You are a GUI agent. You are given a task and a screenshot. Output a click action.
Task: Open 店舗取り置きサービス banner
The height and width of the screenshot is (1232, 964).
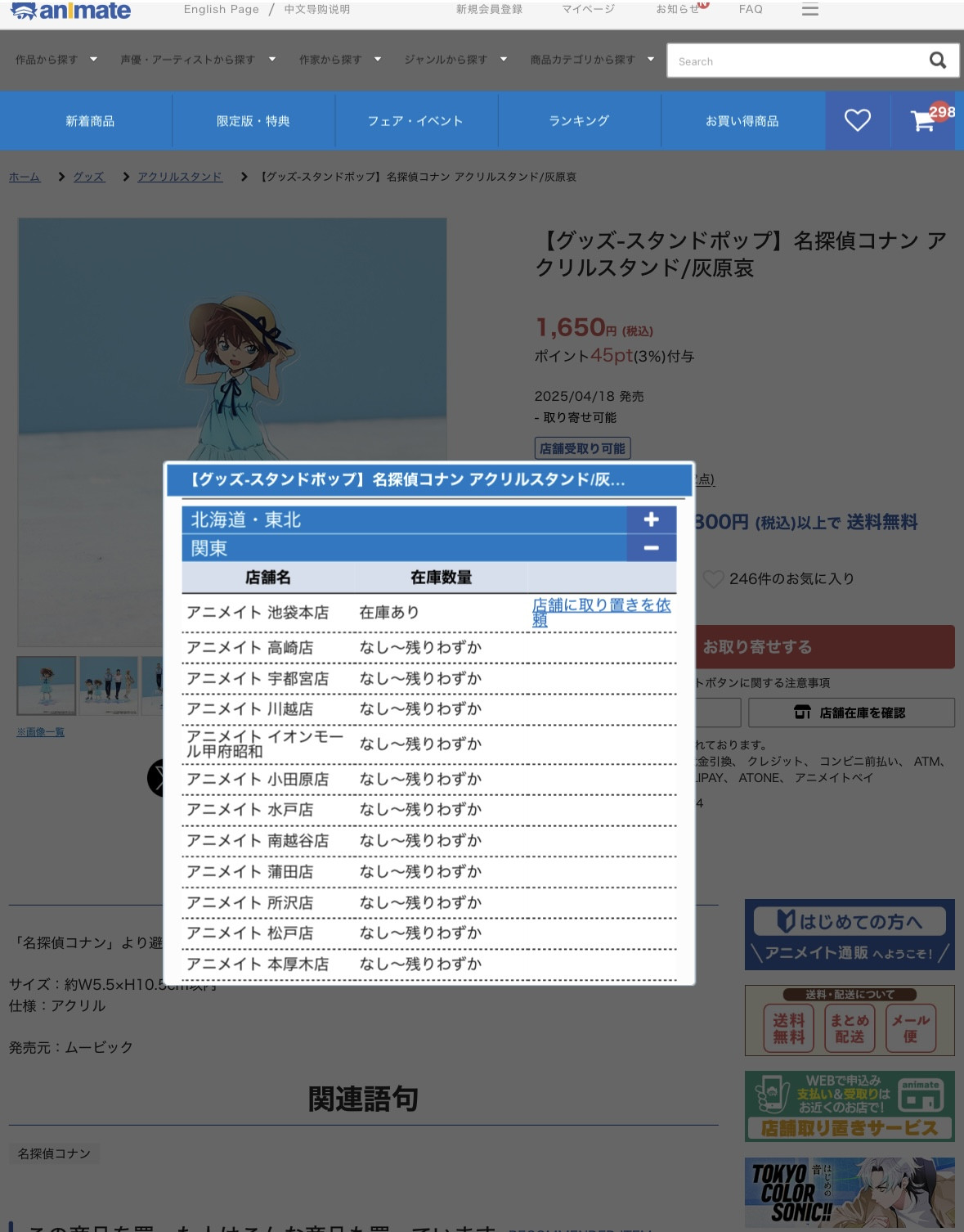pos(850,1107)
